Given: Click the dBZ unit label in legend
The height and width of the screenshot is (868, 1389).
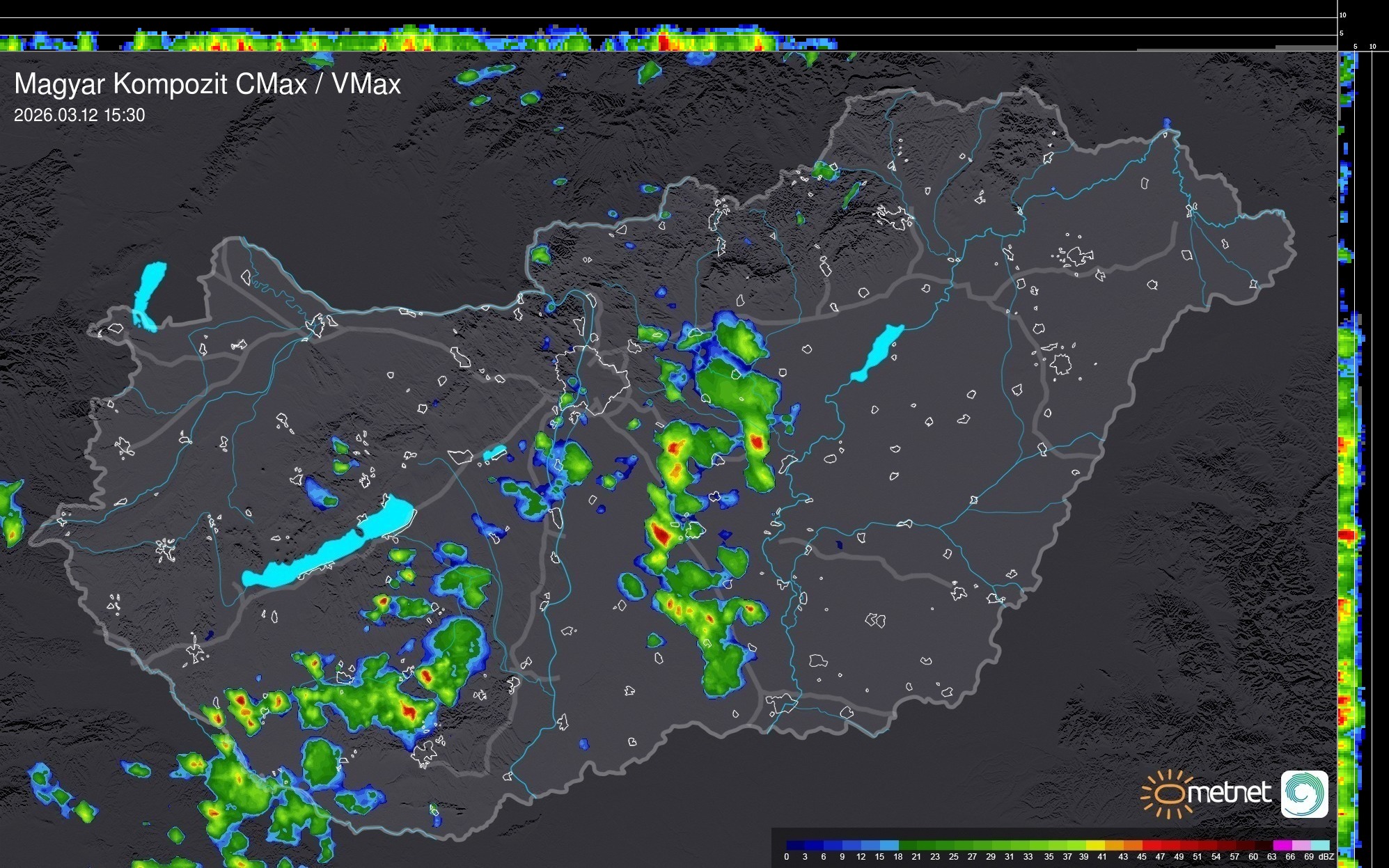Looking at the screenshot, I should pyautogui.click(x=1326, y=857).
